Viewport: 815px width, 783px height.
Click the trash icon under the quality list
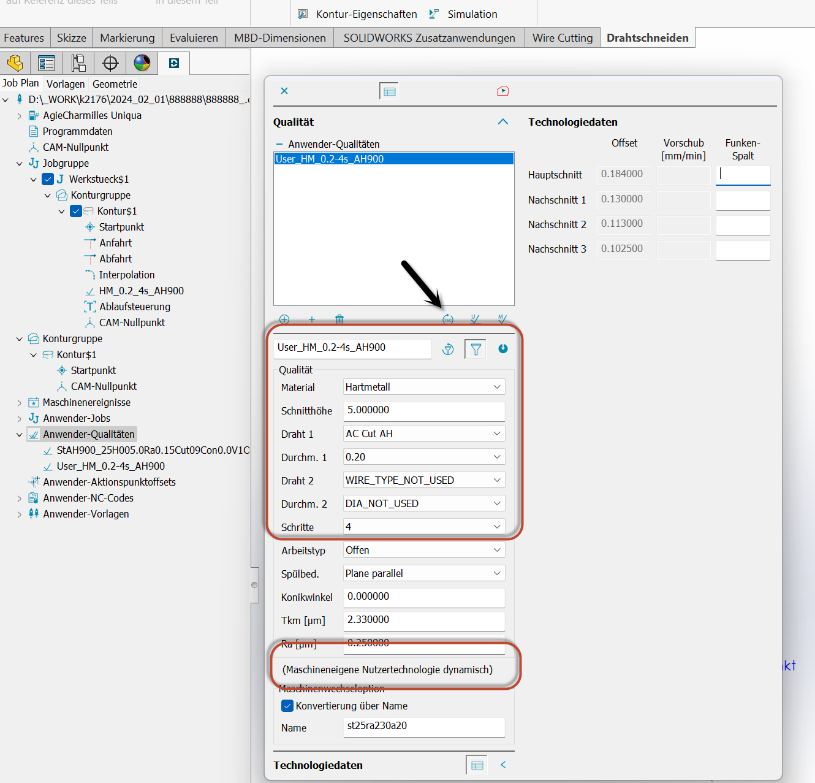pos(339,320)
